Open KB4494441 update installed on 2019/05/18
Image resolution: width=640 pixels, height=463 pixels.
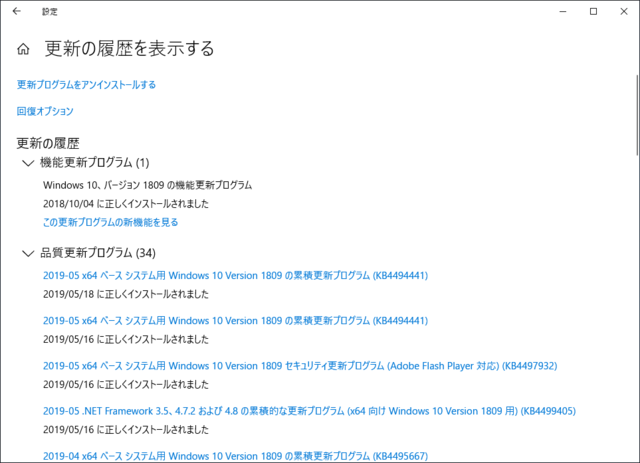pyautogui.click(x=236, y=276)
